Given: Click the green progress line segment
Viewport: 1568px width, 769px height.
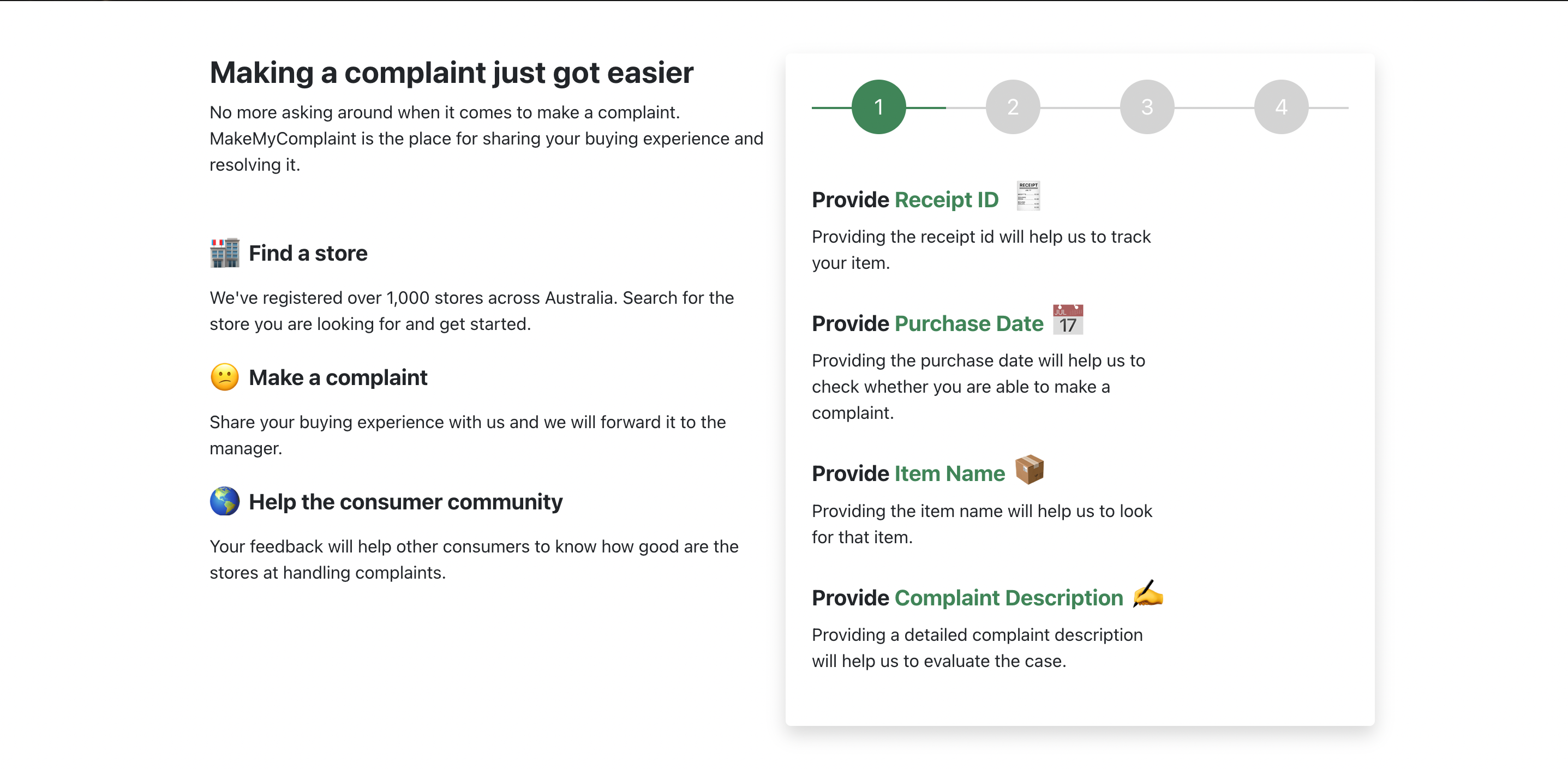Looking at the screenshot, I should pos(925,107).
